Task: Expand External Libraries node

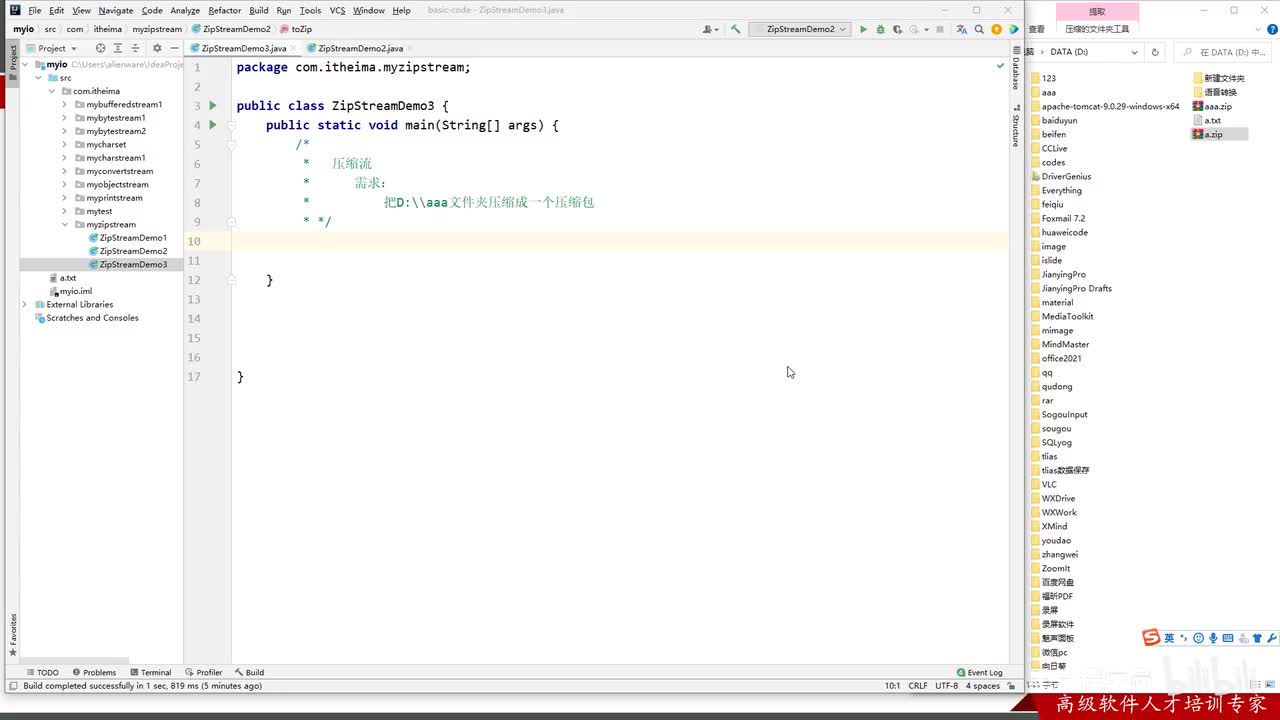Action: pos(25,305)
